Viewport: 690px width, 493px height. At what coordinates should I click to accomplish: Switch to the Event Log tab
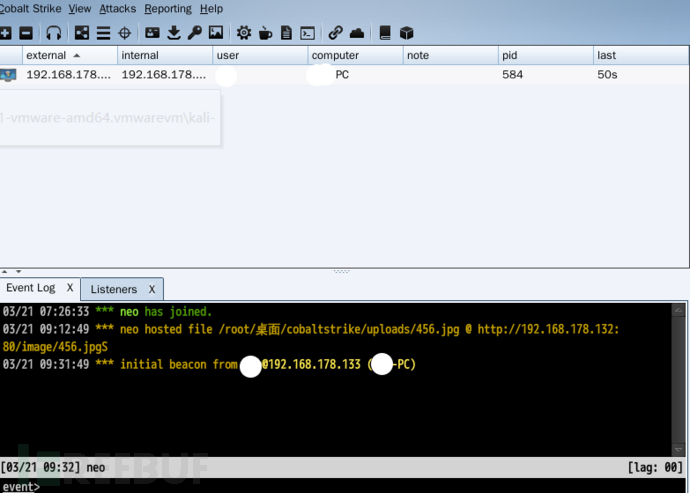31,288
